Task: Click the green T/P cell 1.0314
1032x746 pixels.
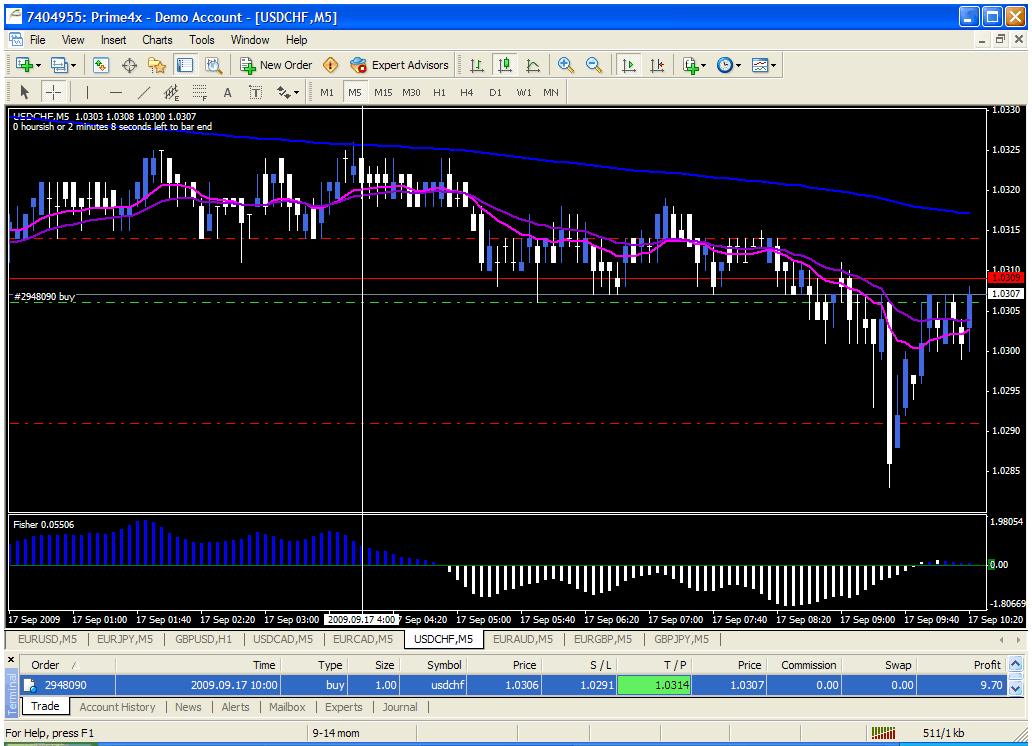Action: coord(653,685)
